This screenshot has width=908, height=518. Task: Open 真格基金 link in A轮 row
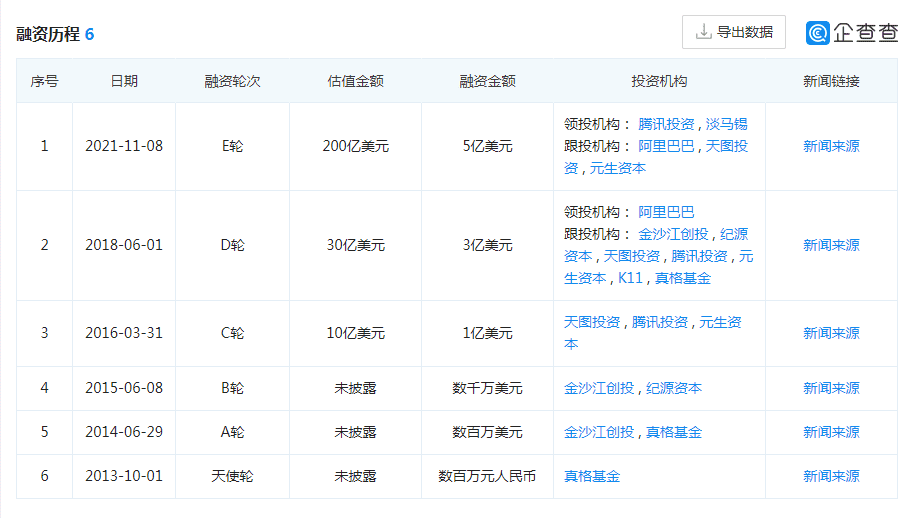pyautogui.click(x=673, y=432)
